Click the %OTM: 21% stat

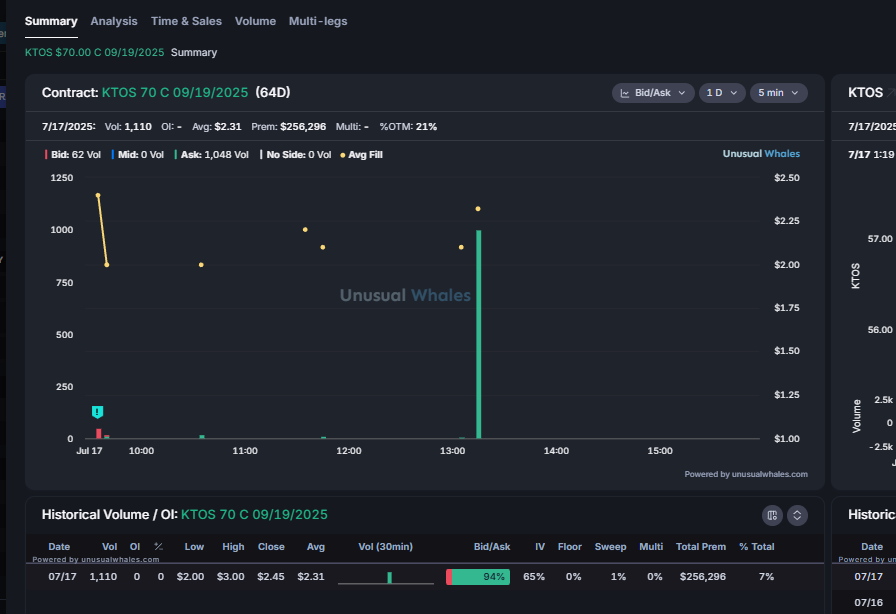[x=408, y=126]
